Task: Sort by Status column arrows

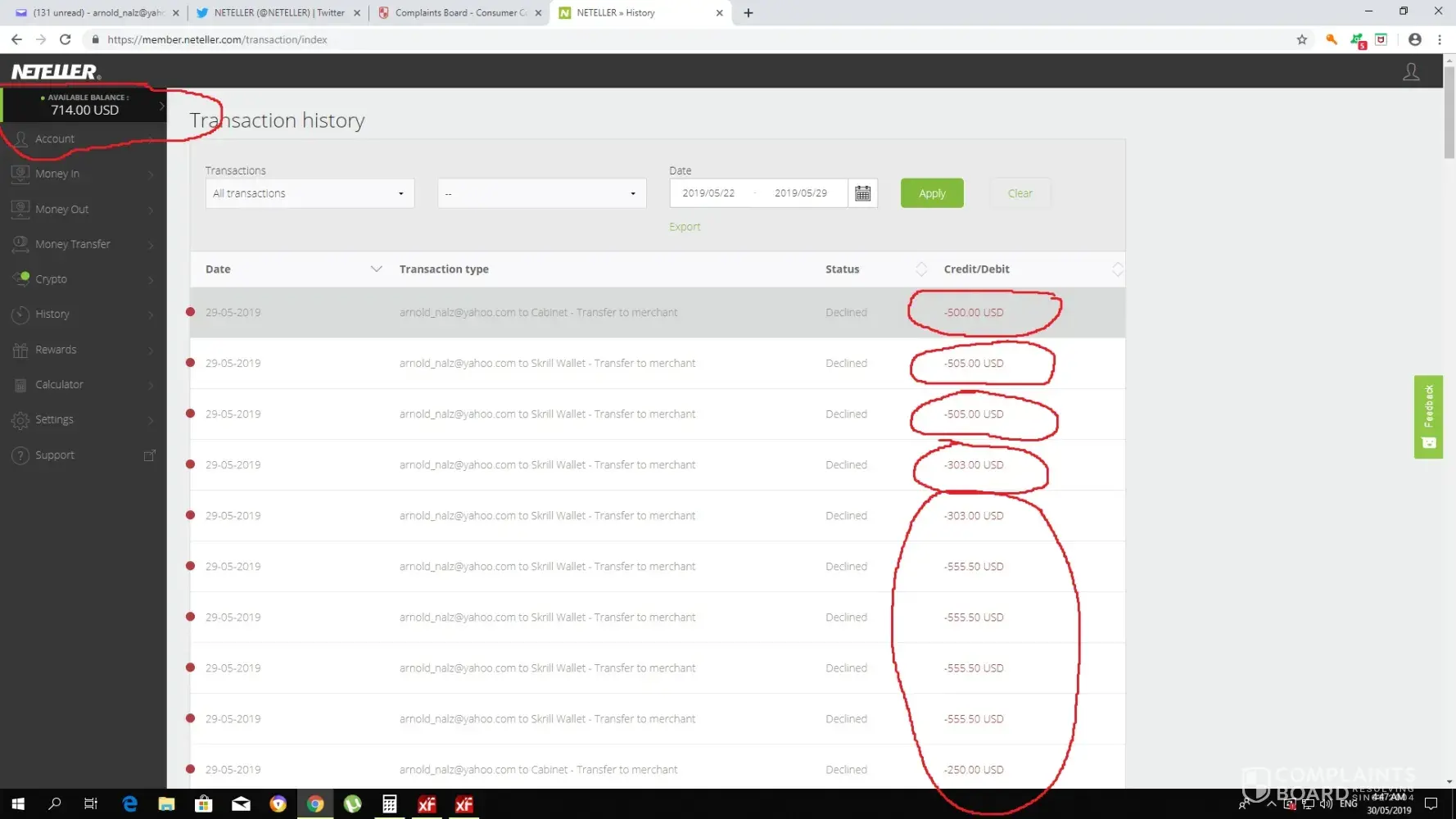Action: click(920, 269)
